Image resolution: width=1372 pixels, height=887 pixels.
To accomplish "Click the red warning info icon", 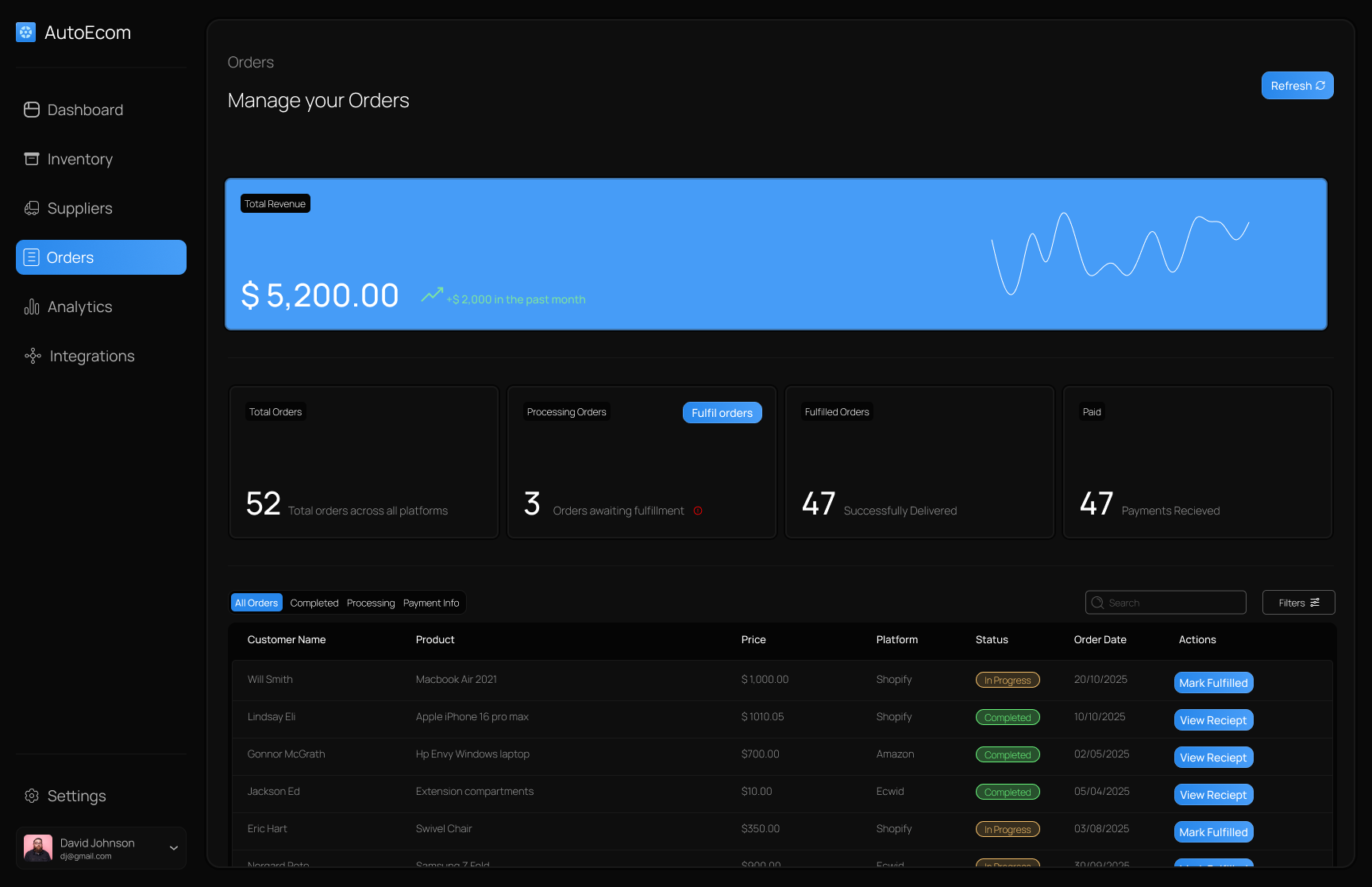I will pyautogui.click(x=698, y=511).
